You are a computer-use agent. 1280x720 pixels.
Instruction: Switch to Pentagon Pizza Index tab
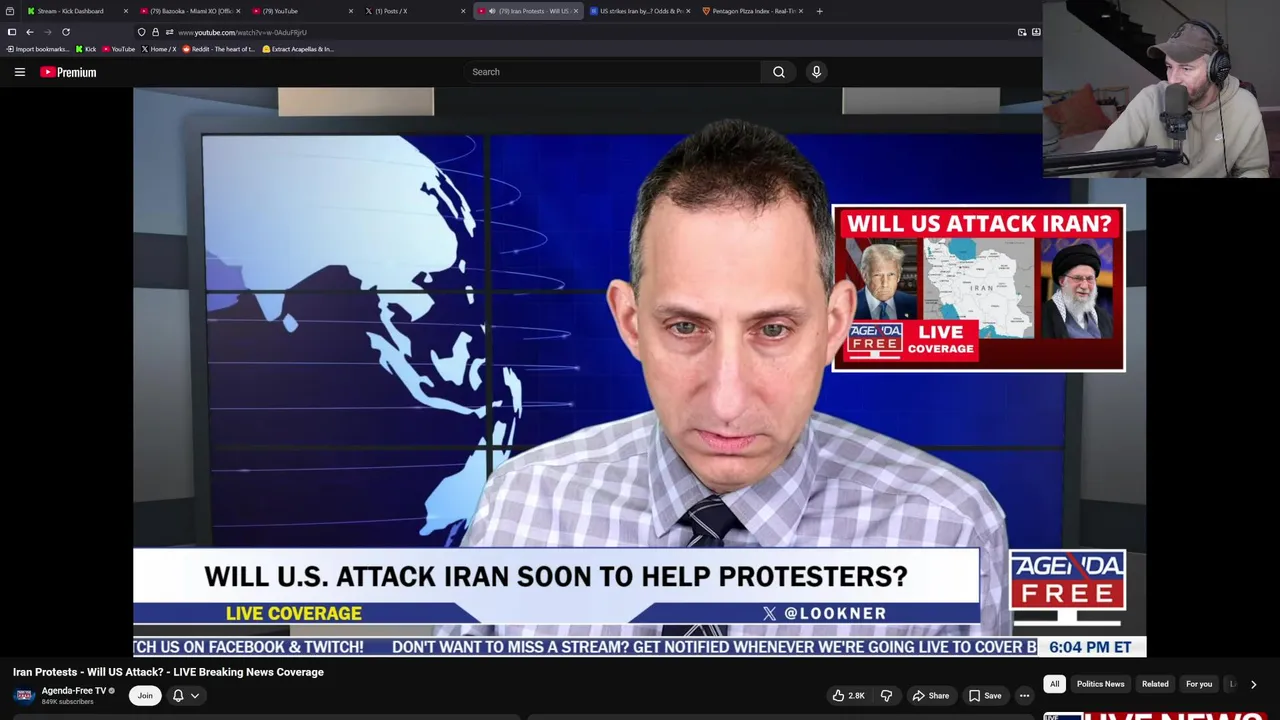click(x=753, y=11)
